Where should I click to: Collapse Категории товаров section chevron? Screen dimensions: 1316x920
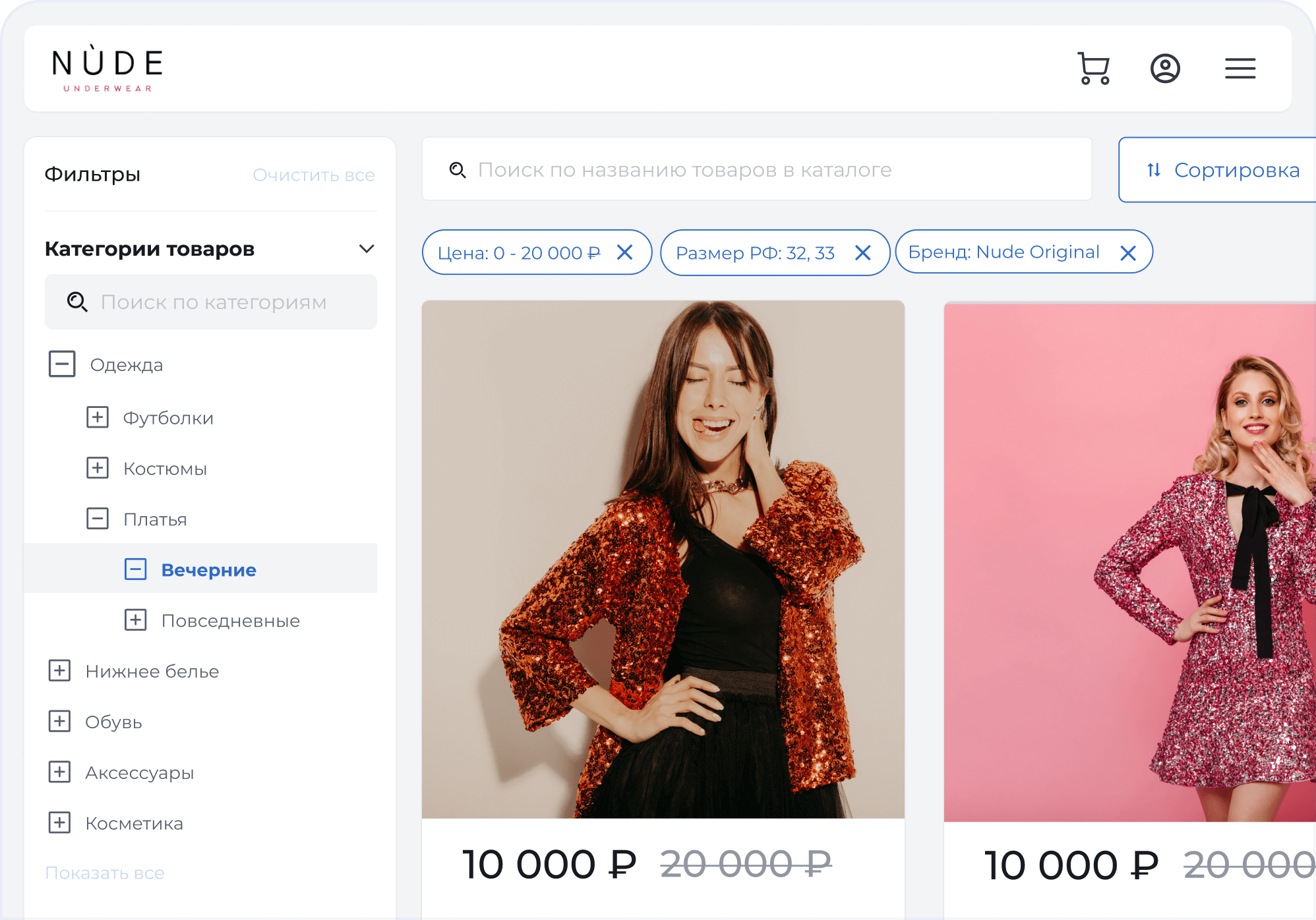tap(367, 248)
